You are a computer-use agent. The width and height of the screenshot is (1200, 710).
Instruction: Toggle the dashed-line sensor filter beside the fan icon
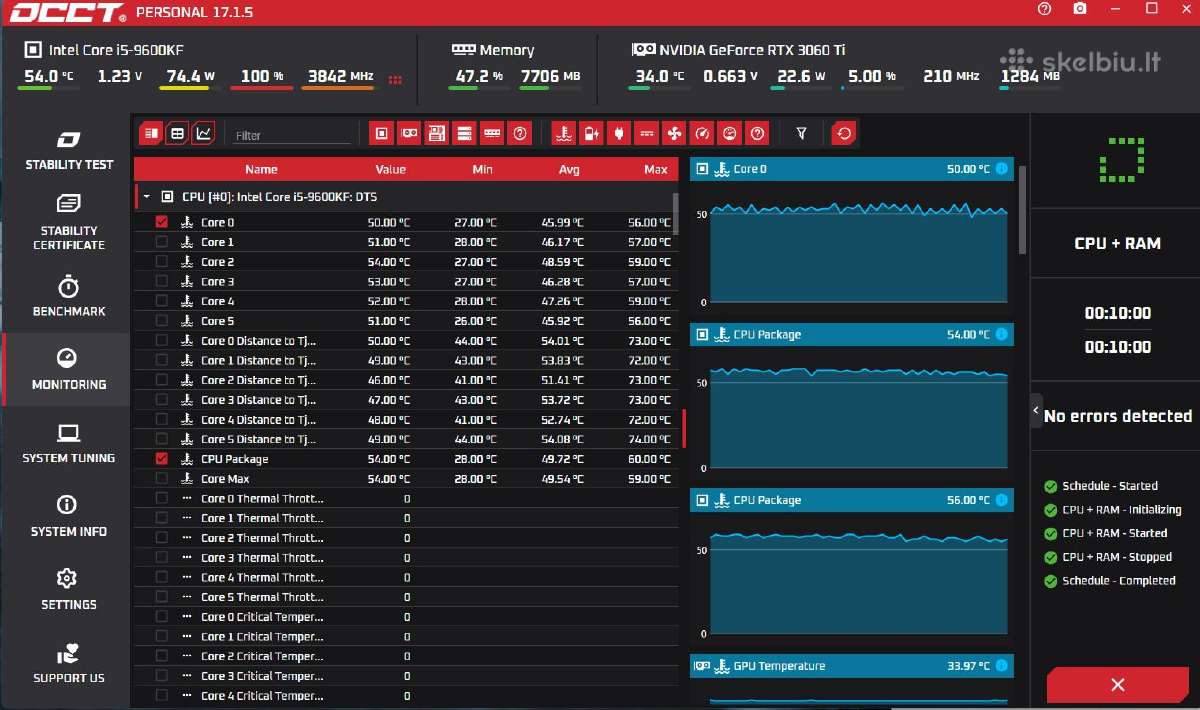(646, 133)
